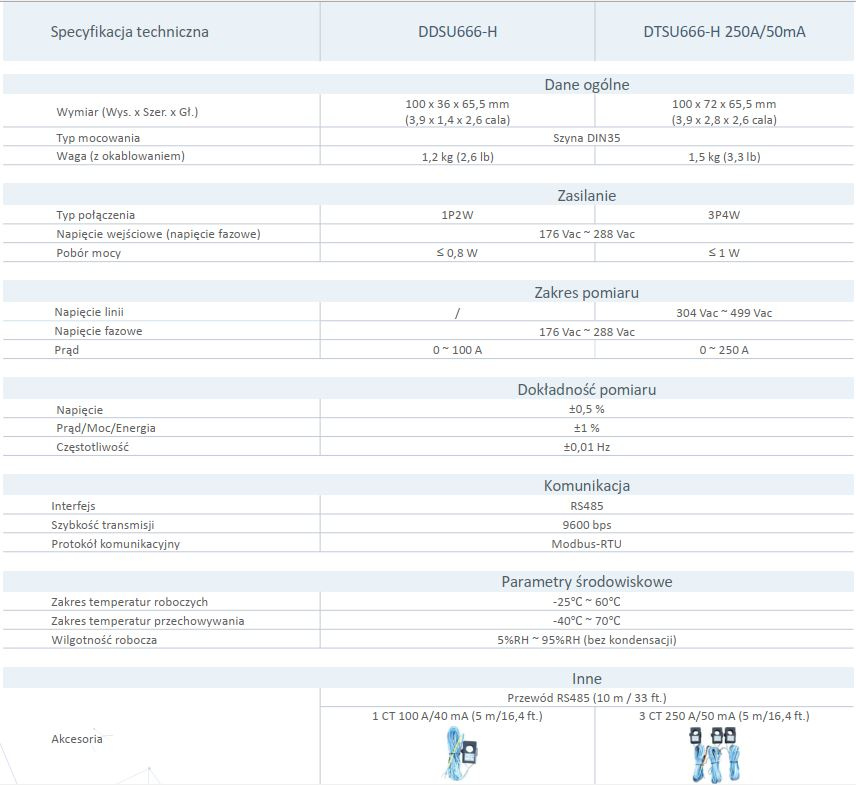Viewport: 856px width, 785px height.
Task: Select the Typ mocowania row label
Action: coord(98,138)
